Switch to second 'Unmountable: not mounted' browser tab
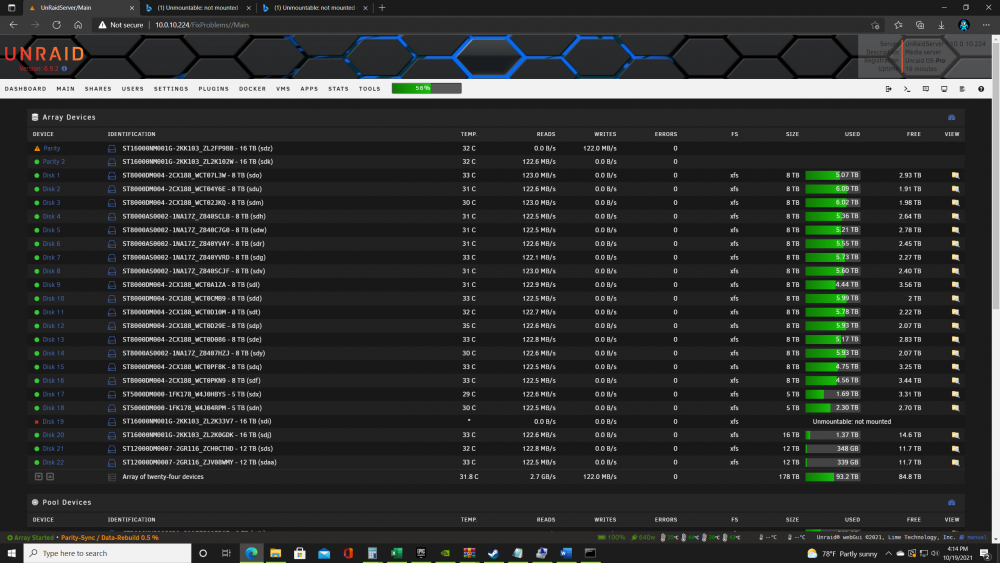 tap(198, 8)
